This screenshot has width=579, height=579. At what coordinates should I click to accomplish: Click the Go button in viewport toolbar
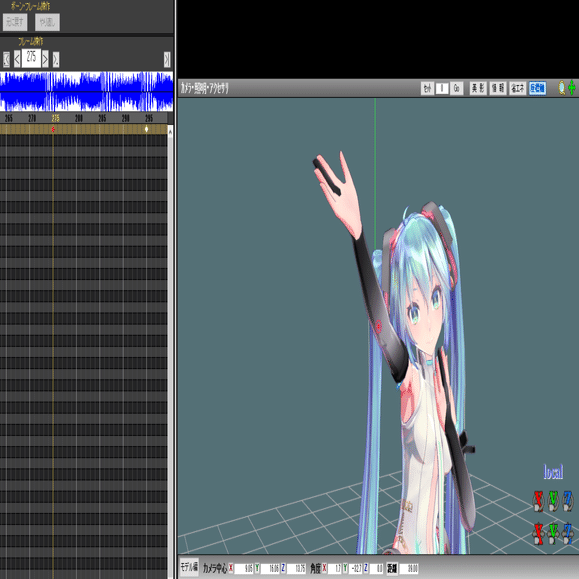point(456,88)
